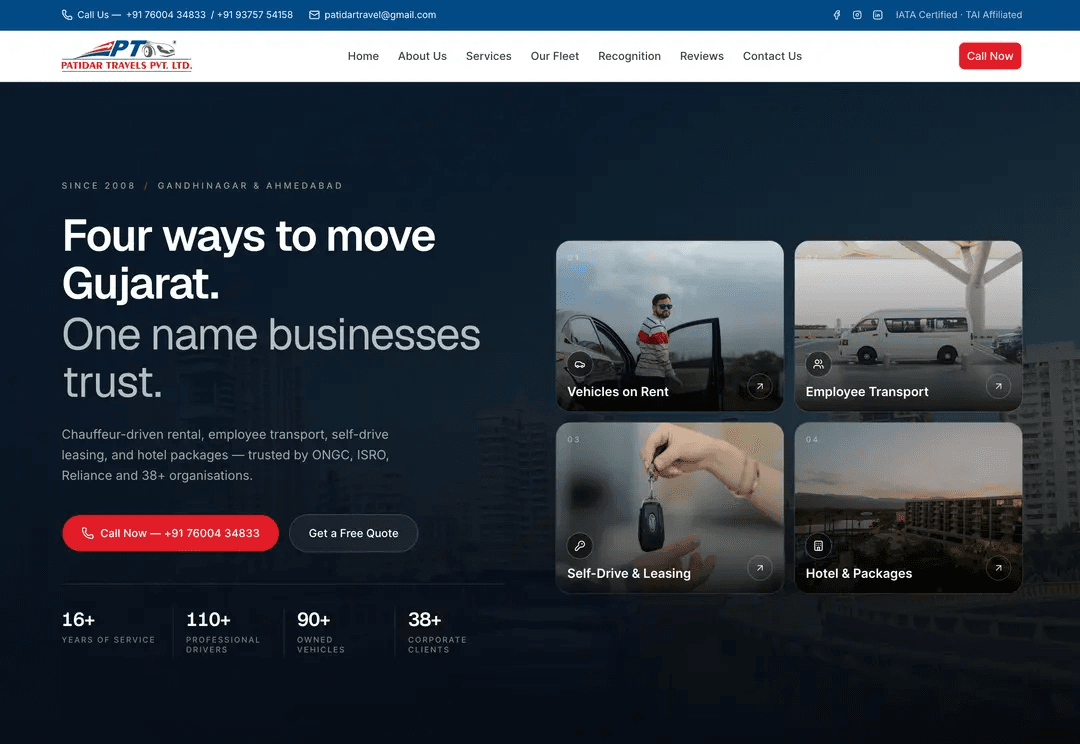Open the Recognition nav item
Viewport: 1080px width, 744px height.
pyautogui.click(x=630, y=56)
